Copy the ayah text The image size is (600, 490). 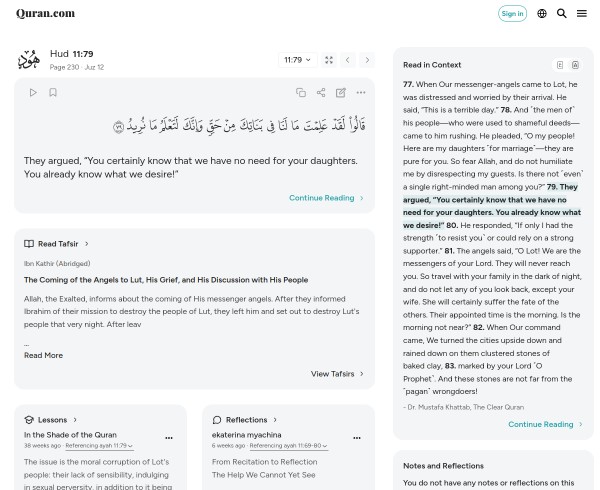[301, 93]
